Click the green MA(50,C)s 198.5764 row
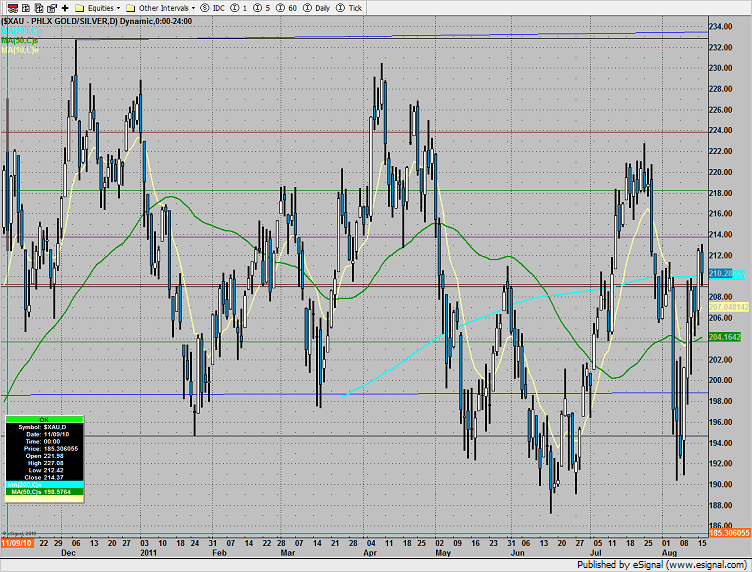Screen dimensions: 752x572 pos(44,492)
